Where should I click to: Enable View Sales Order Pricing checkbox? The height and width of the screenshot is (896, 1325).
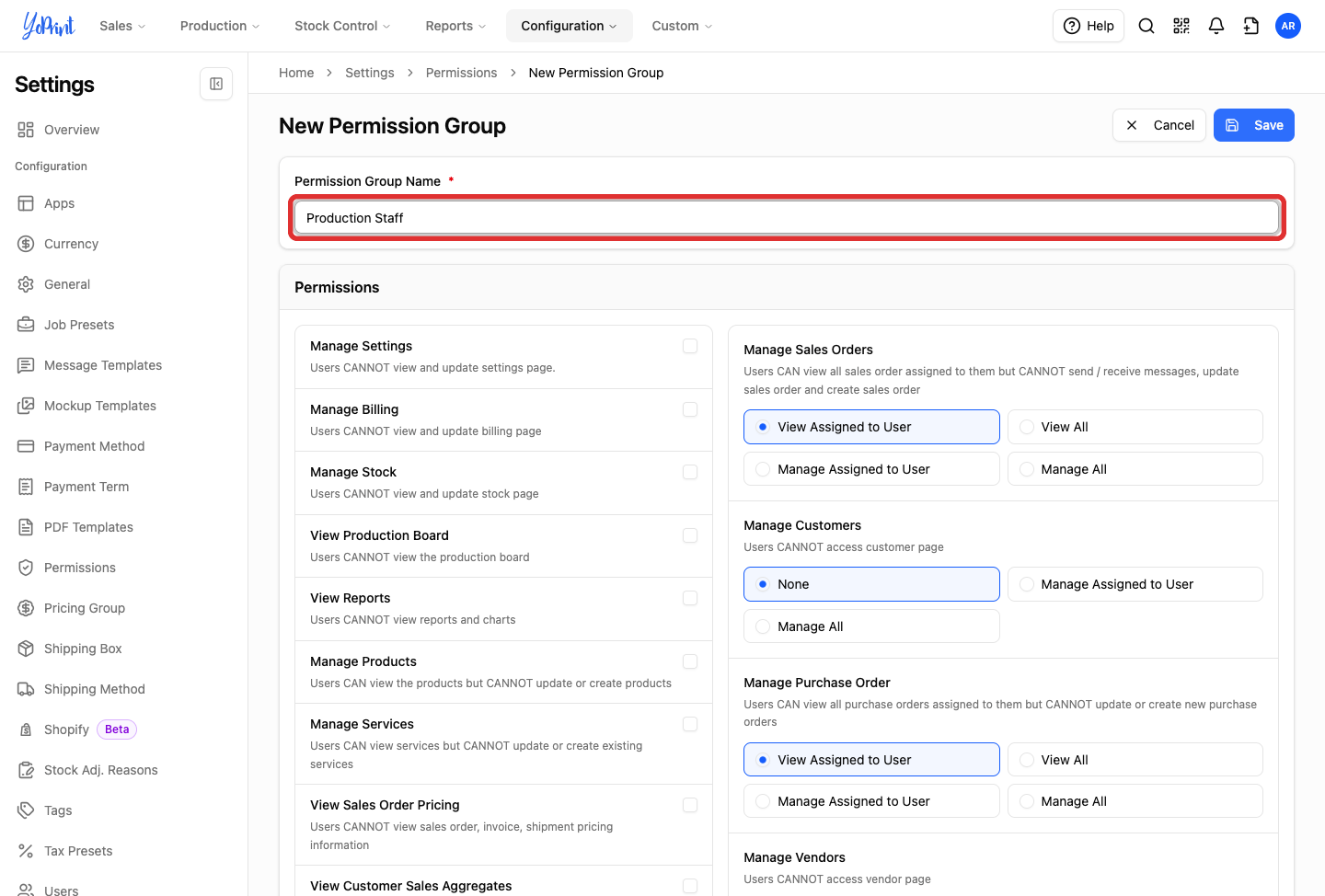(690, 805)
